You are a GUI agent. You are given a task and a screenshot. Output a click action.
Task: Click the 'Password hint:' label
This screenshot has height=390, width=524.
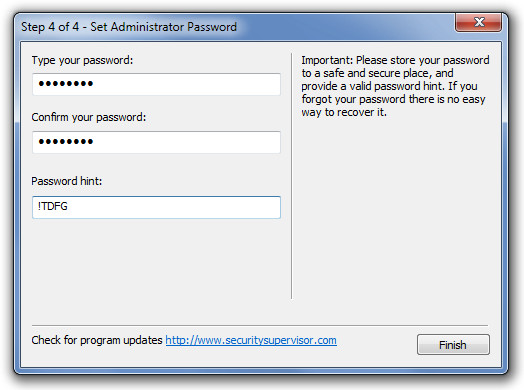pyautogui.click(x=67, y=181)
